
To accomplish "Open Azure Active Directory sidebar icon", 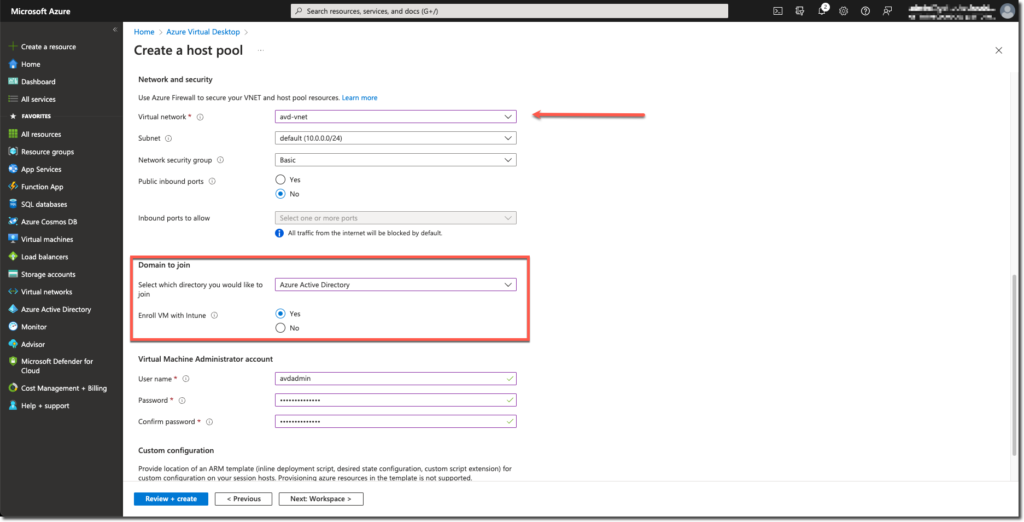I will (x=12, y=309).
